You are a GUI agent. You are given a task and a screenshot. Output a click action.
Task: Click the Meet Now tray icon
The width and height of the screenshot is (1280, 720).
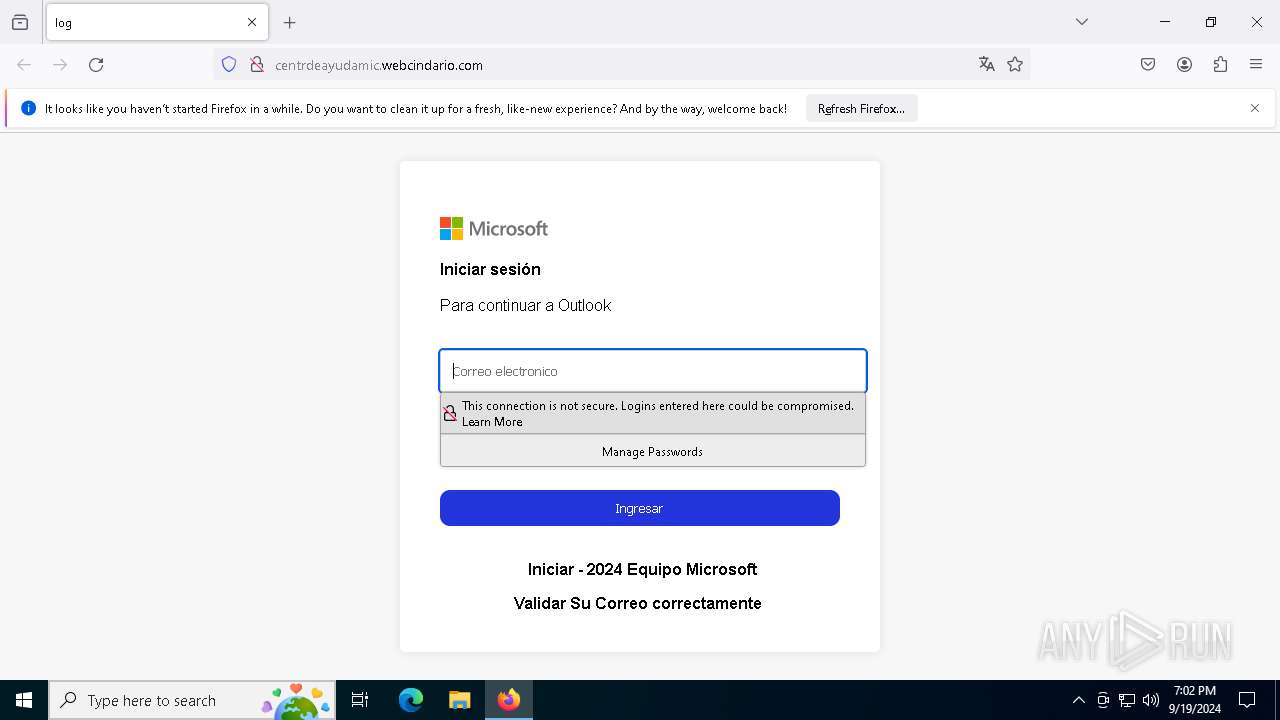tap(1103, 700)
